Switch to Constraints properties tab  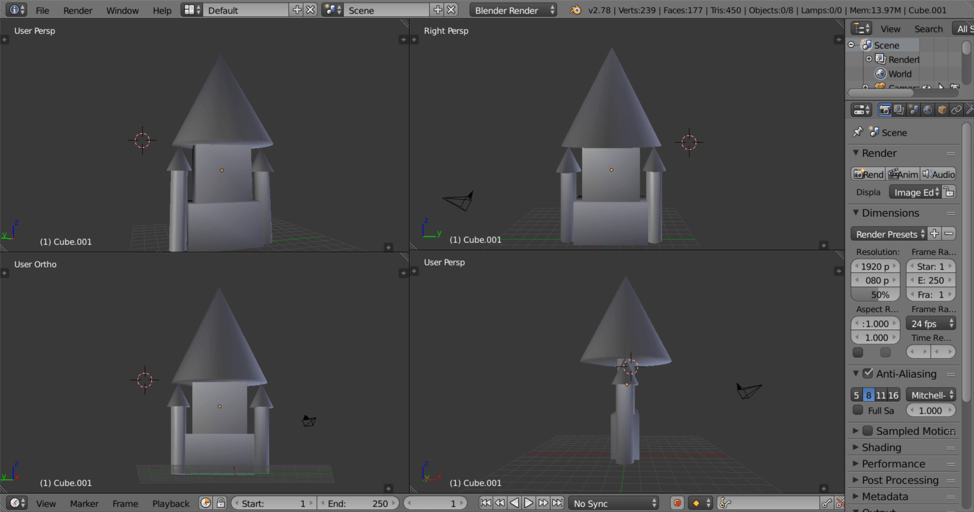pos(957,110)
